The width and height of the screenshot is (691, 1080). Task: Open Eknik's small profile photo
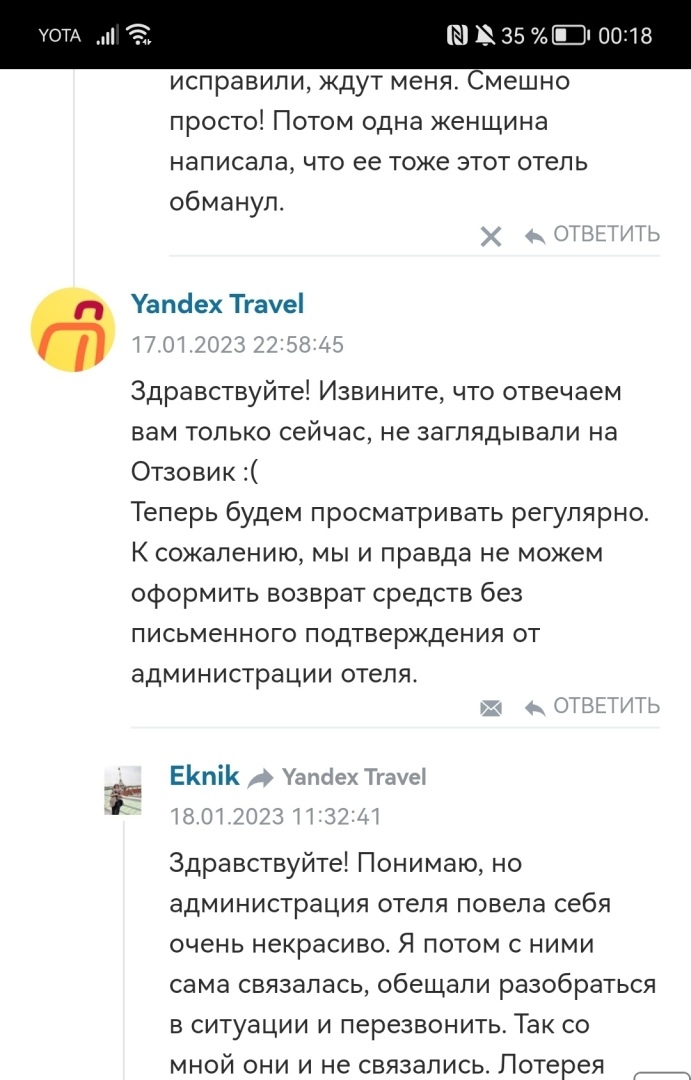point(123,792)
